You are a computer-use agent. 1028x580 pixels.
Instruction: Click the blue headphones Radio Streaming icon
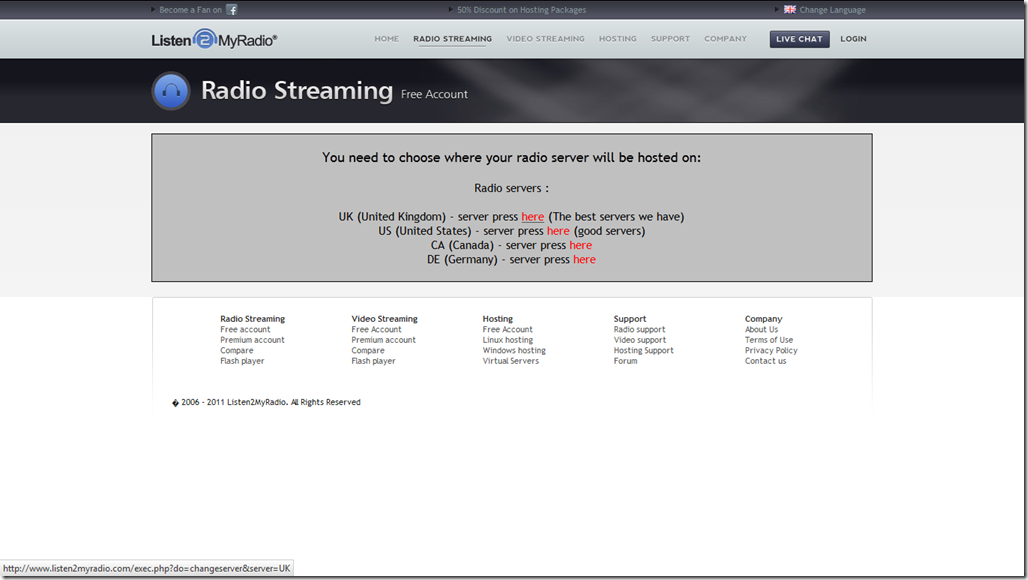click(171, 90)
